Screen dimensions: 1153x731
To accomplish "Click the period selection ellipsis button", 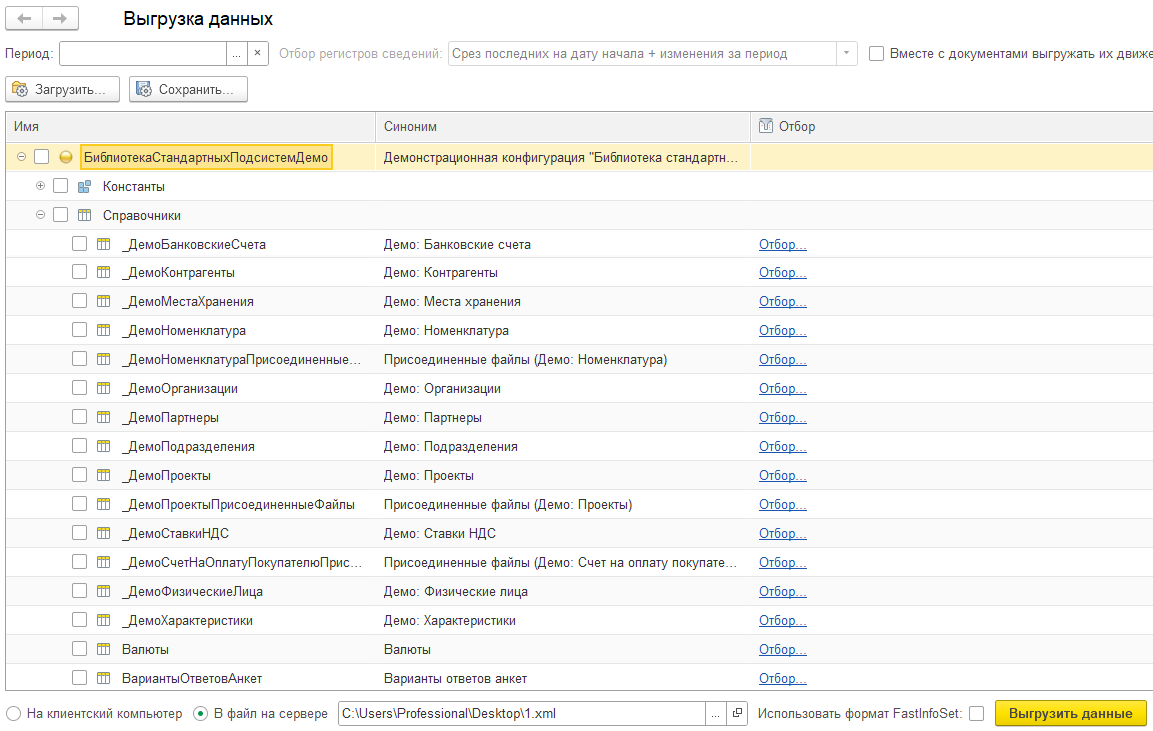I will pos(236,54).
